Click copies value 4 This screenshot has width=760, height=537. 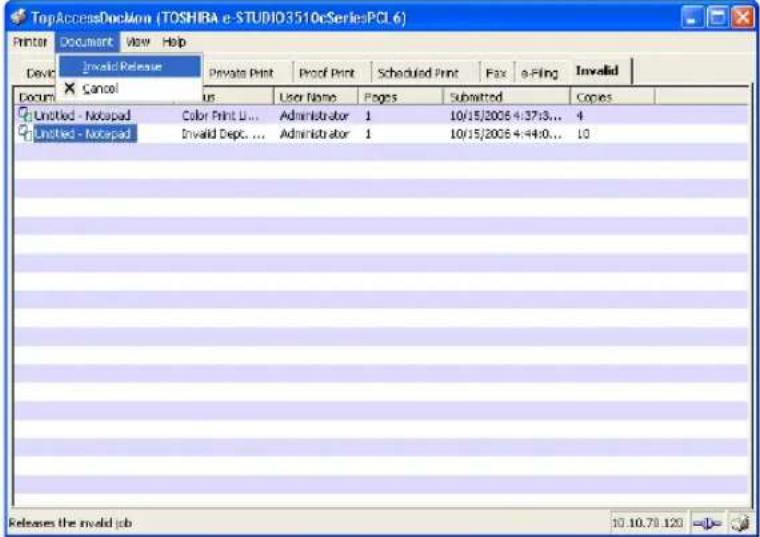[x=580, y=115]
